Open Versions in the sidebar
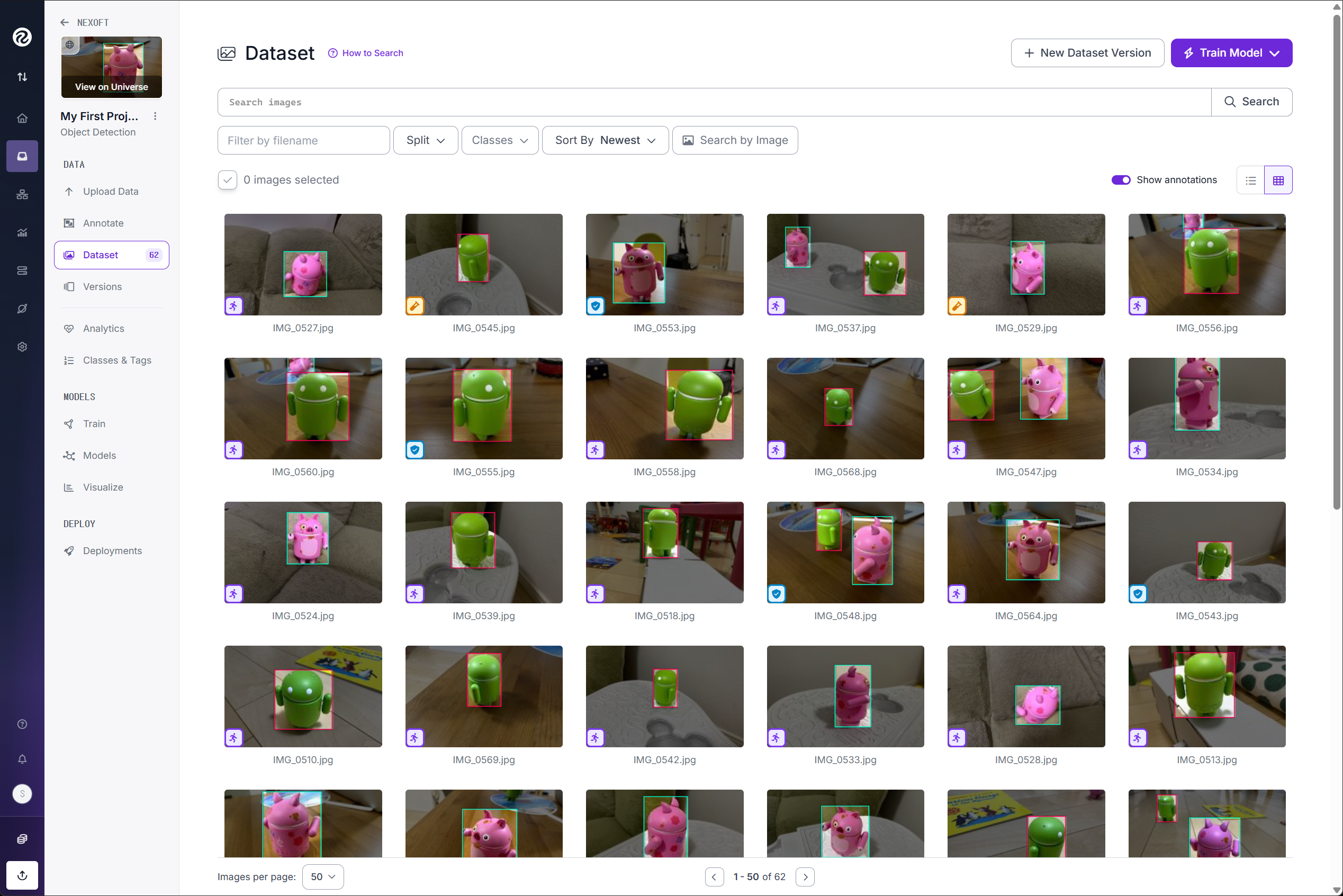Screen dimensions: 1343x896 pyautogui.click(x=102, y=287)
